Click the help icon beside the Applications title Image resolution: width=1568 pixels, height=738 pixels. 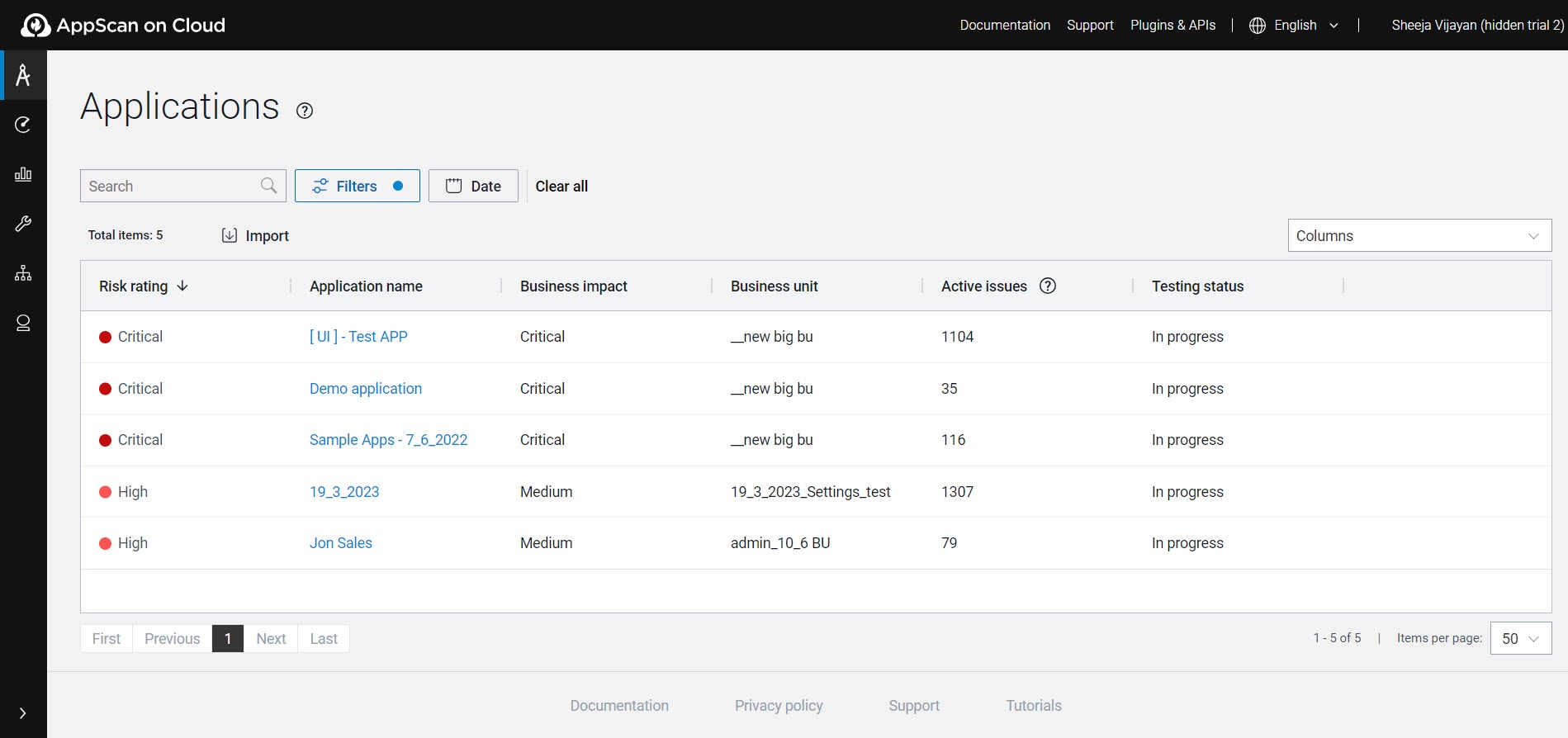305,111
